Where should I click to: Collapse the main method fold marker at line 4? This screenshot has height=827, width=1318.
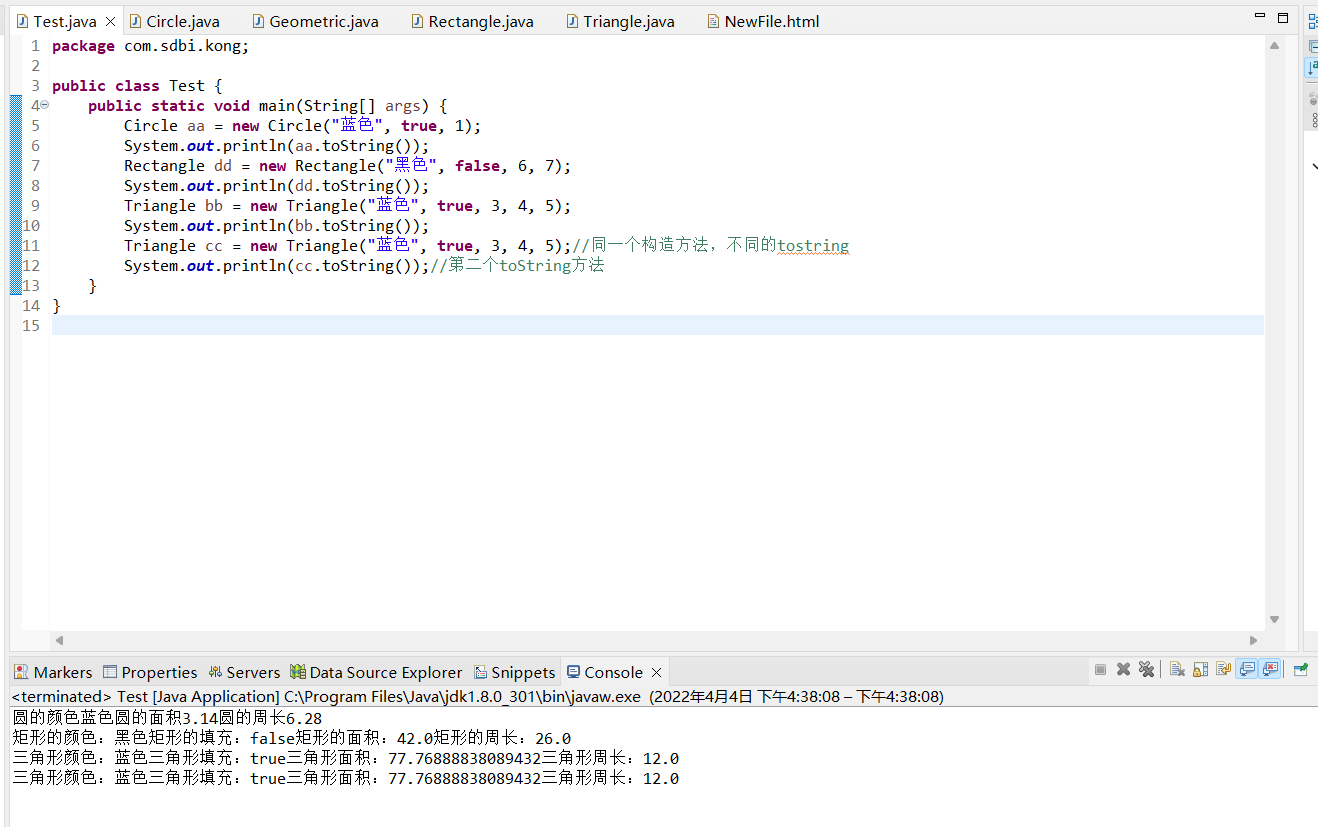pos(44,105)
